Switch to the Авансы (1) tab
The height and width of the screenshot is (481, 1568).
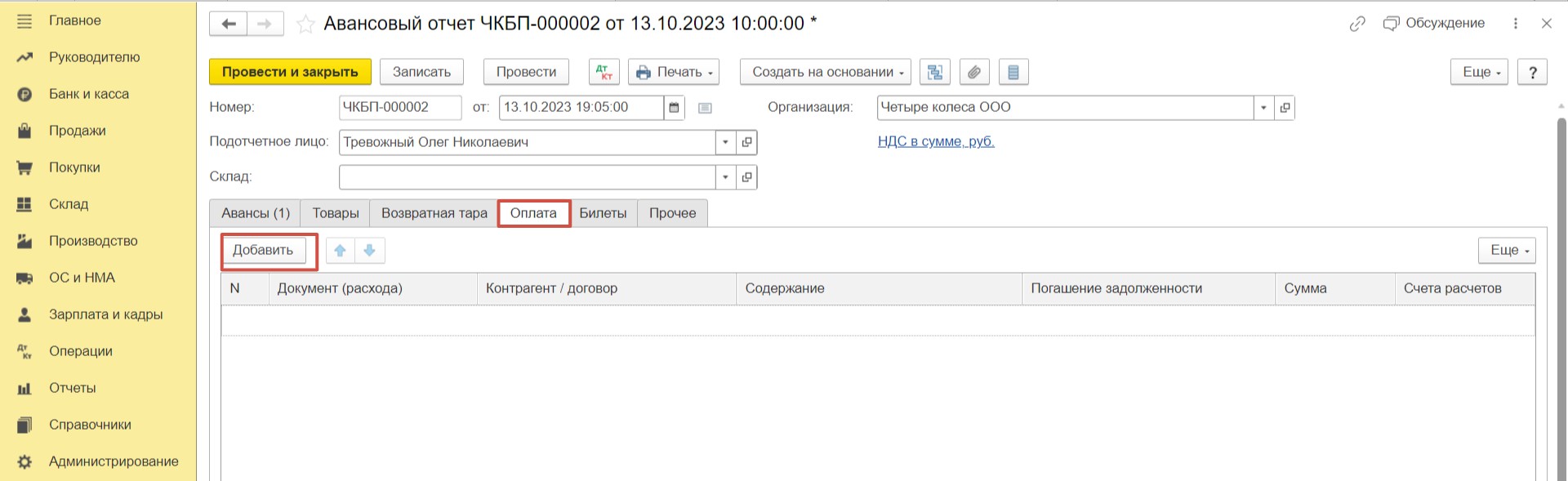(x=256, y=213)
